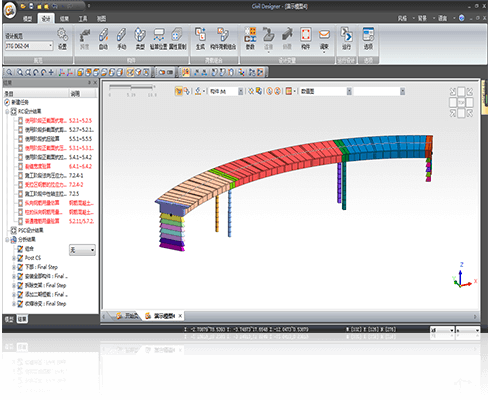Switch to the 模型 ribbon tab

click(x=27, y=19)
